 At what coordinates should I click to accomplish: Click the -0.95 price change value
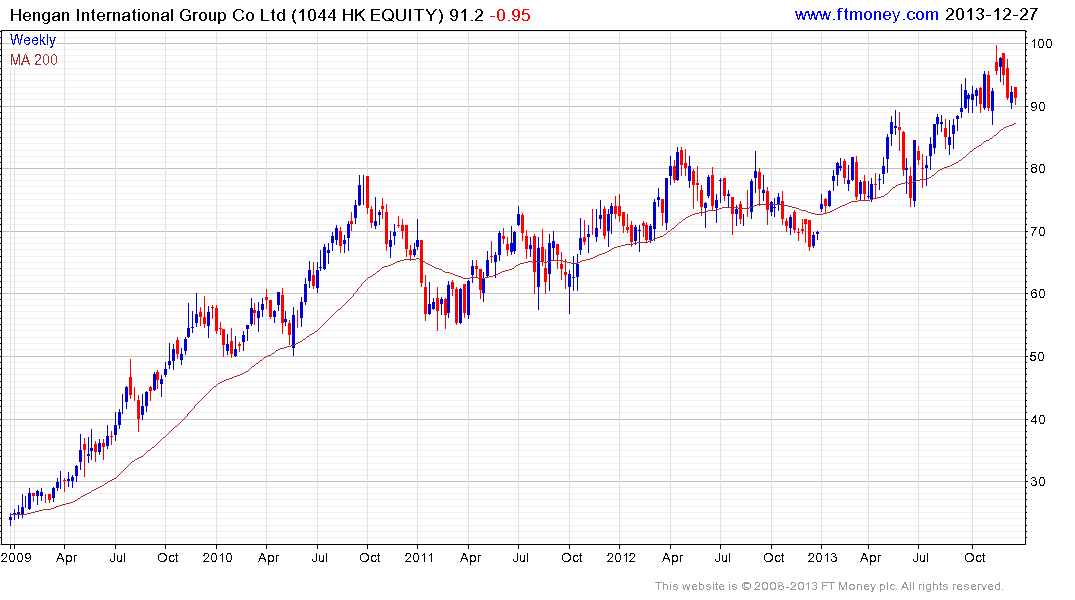point(510,15)
